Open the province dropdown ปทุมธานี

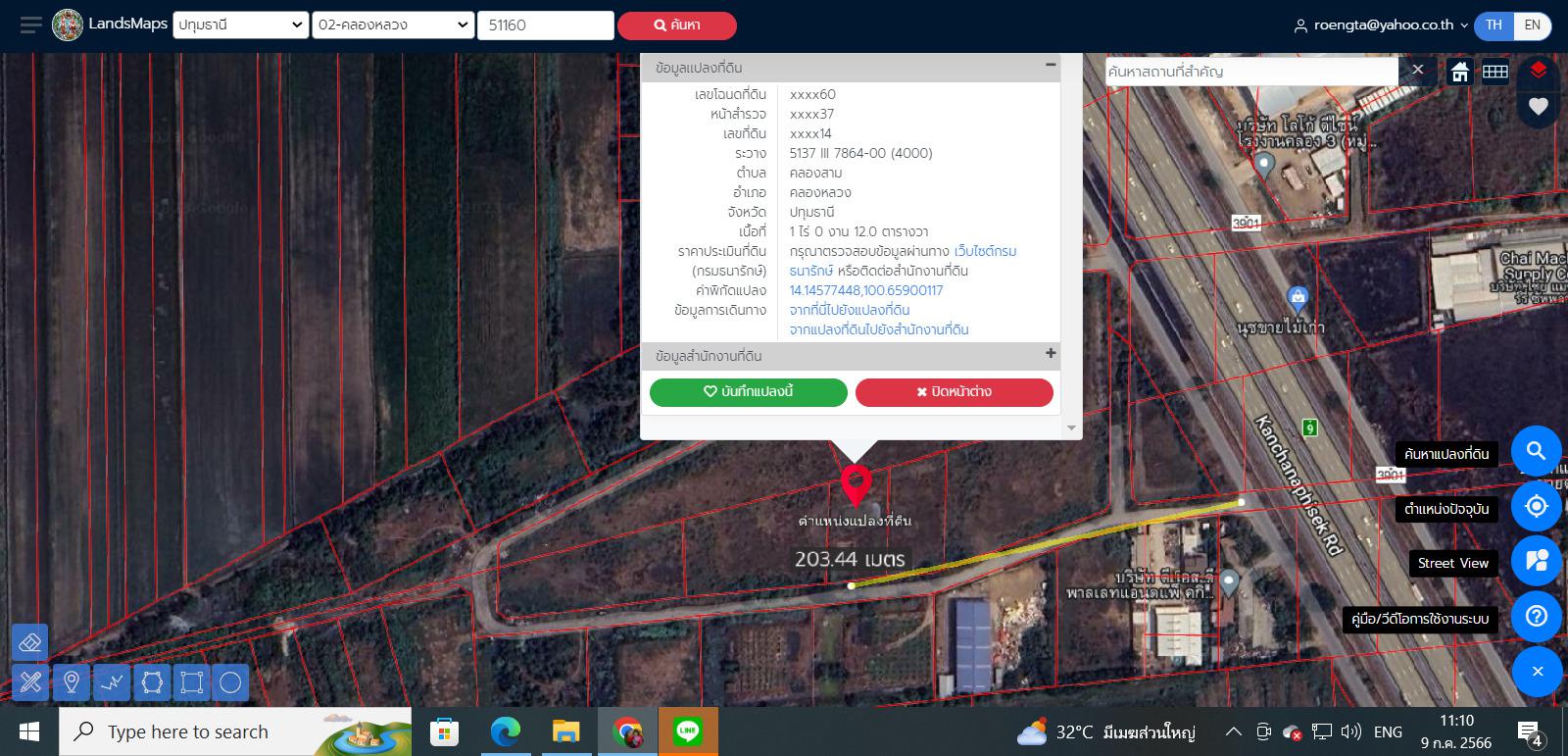tap(240, 25)
